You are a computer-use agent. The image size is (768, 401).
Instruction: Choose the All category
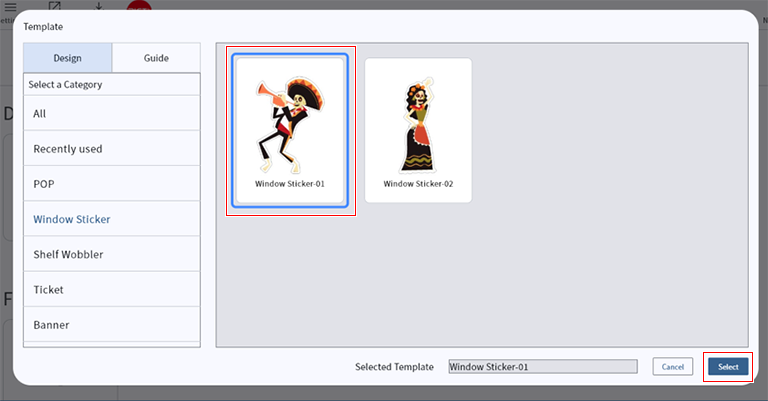coord(112,114)
